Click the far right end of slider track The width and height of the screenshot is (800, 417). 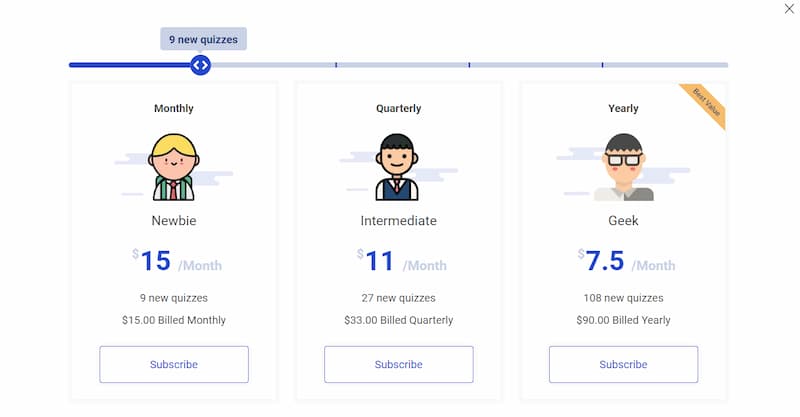coord(724,65)
